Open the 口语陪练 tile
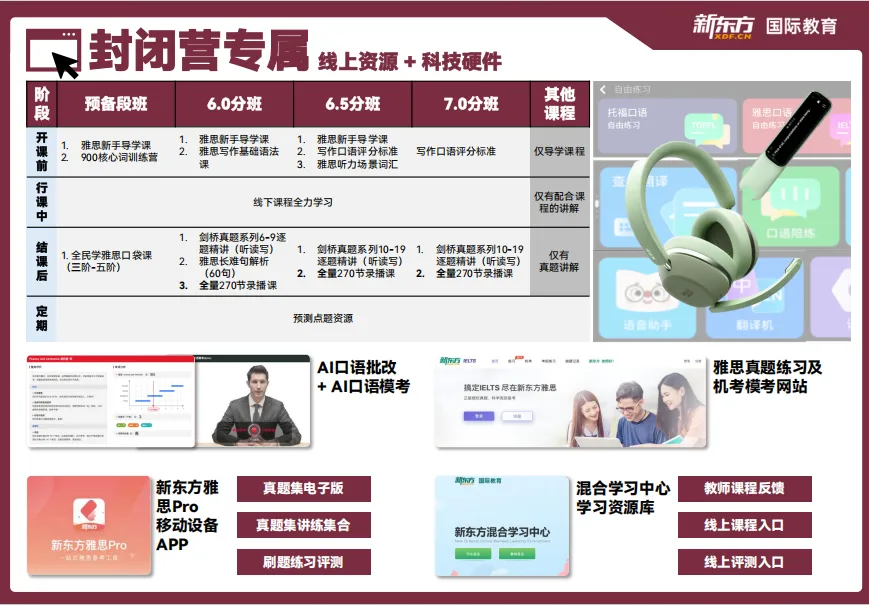869x605 pixels. click(x=791, y=206)
